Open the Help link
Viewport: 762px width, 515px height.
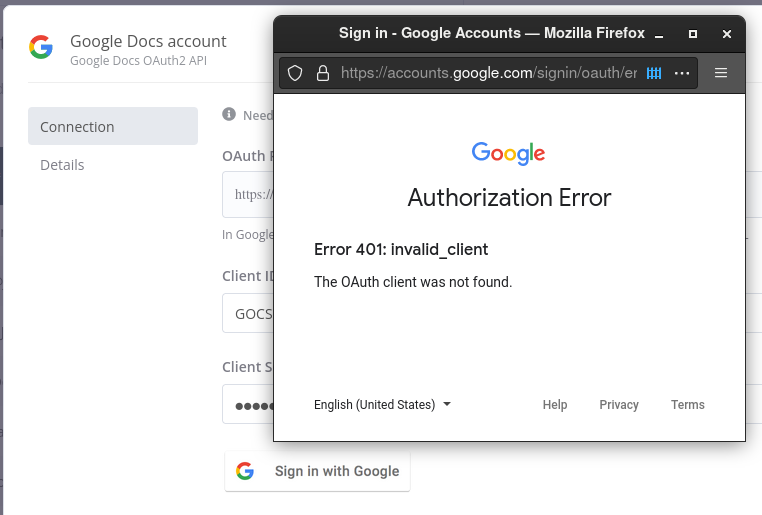(555, 405)
